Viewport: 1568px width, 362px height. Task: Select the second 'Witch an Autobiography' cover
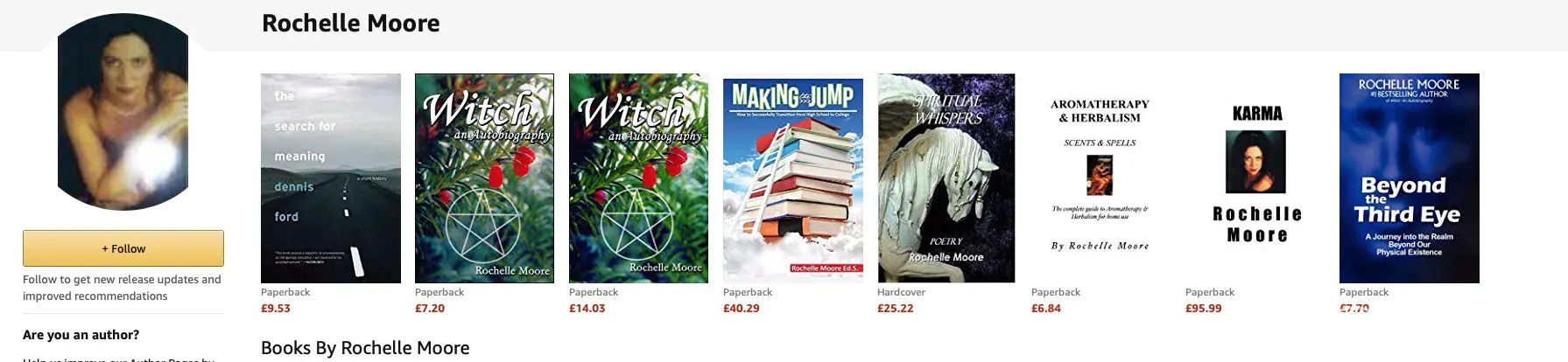[x=638, y=178]
